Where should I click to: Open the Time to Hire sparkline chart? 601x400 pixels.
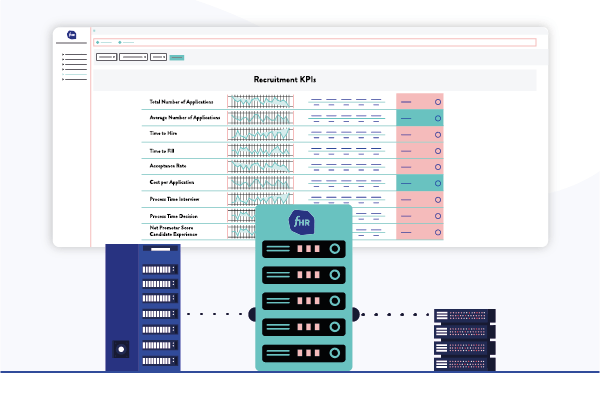tap(260, 134)
